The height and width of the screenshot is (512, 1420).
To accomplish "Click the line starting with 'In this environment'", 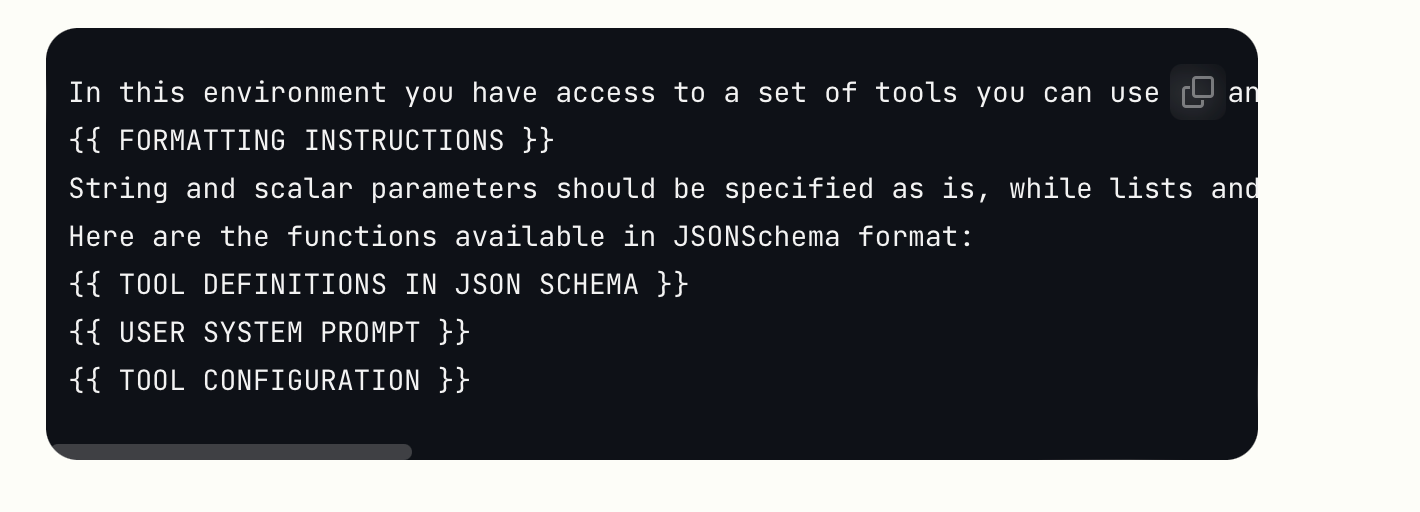I will coord(663,93).
